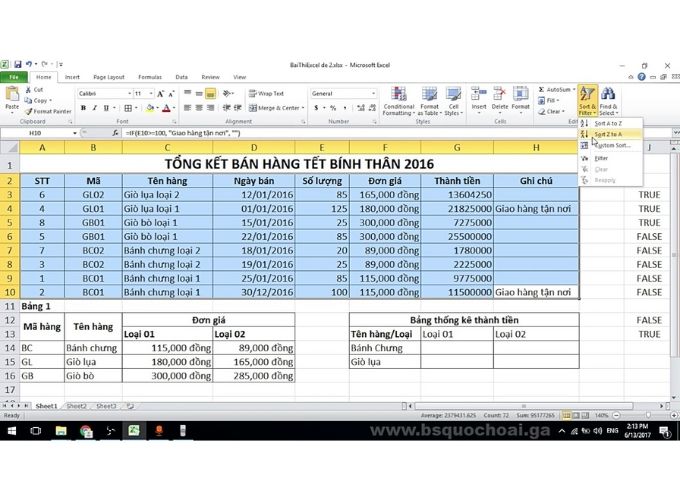Open the Borders button
Screen dimensions: 680x500
click(x=128, y=108)
